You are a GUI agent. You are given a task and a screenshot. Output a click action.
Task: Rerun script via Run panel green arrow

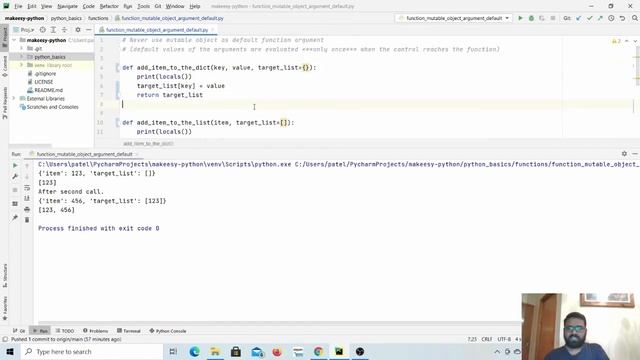pos(15,166)
